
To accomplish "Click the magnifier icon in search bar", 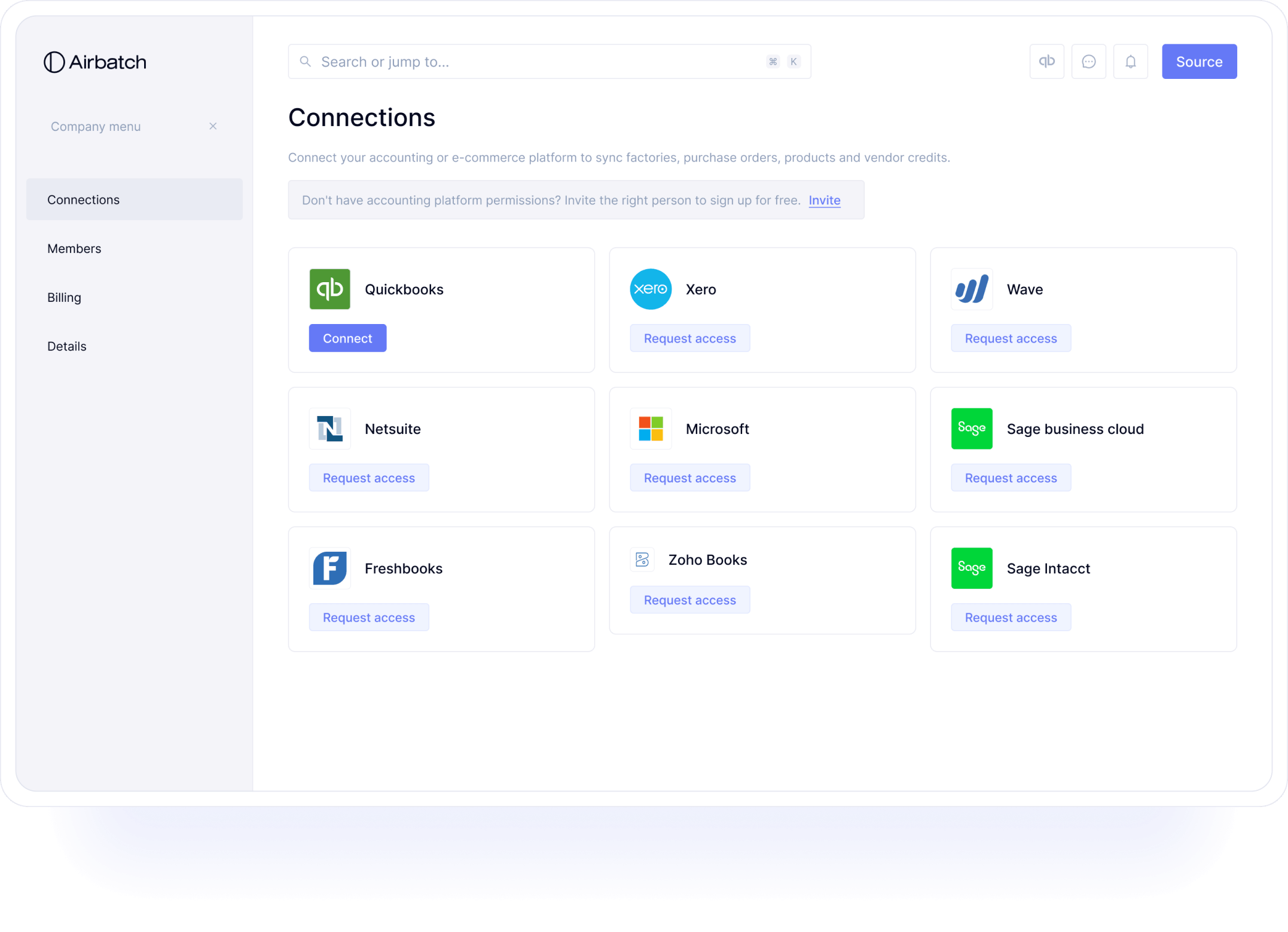I will pos(305,62).
